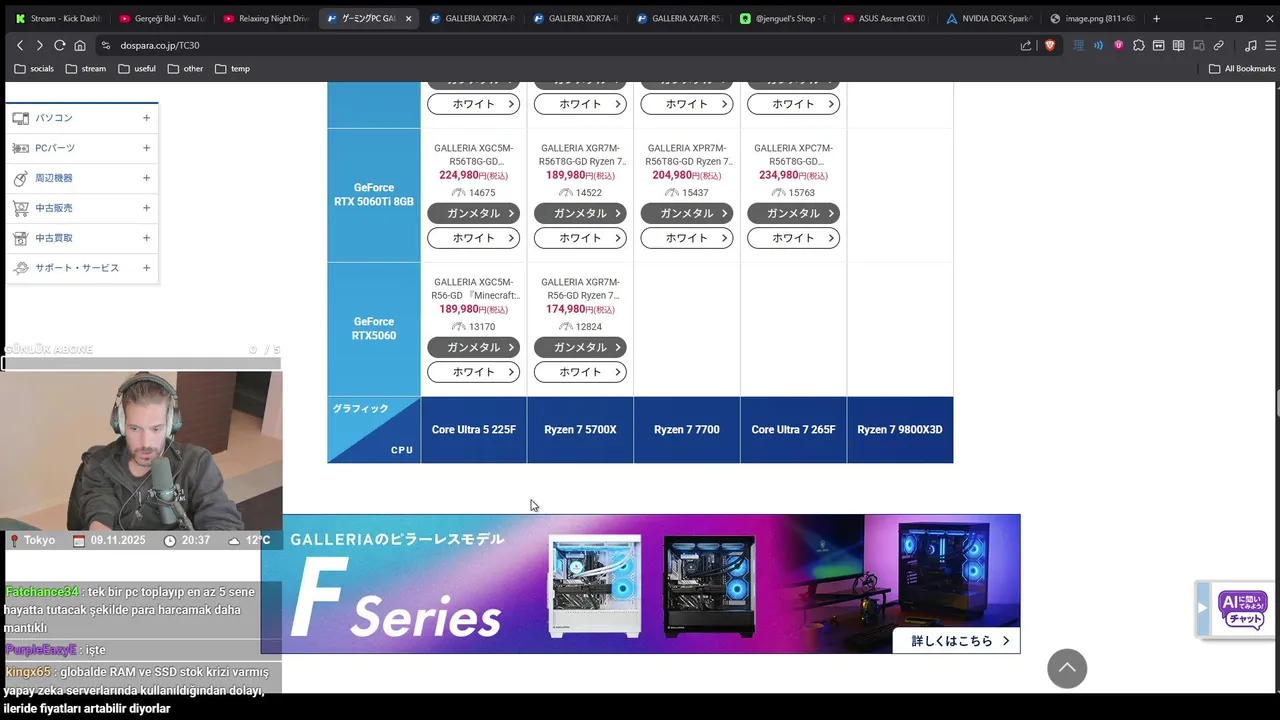Viewport: 1280px width, 720px height.
Task: Open the Brave Shields lion icon
Action: click(x=1049, y=45)
